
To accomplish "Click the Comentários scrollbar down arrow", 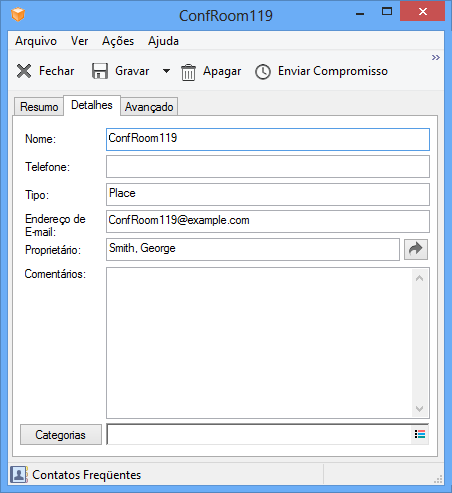I will (419, 408).
